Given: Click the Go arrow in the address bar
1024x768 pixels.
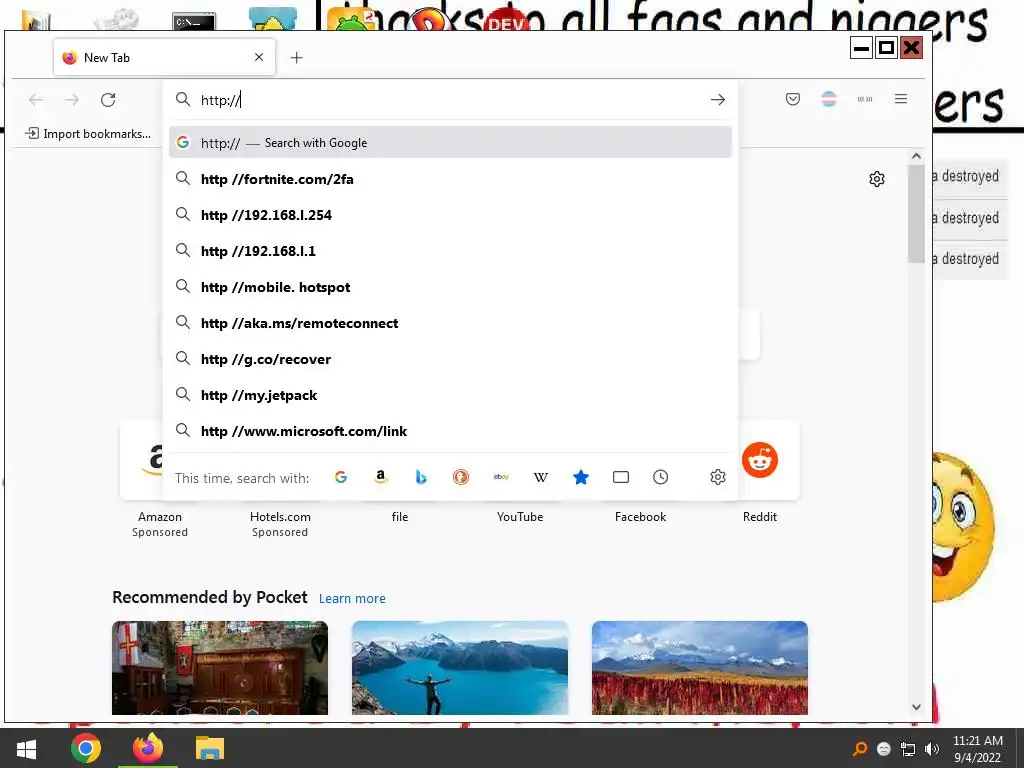Looking at the screenshot, I should tap(718, 99).
